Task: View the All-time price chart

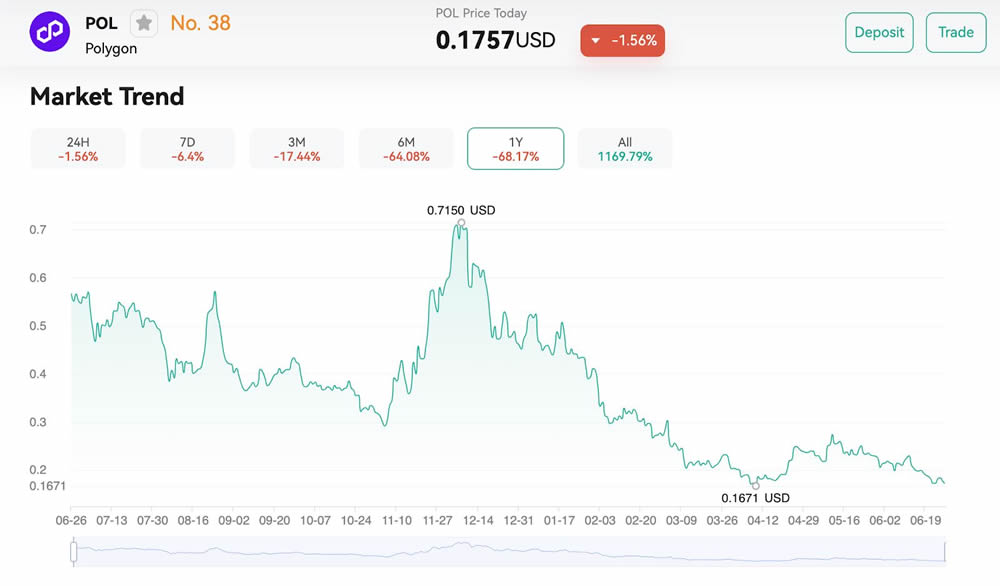Action: tap(625, 149)
